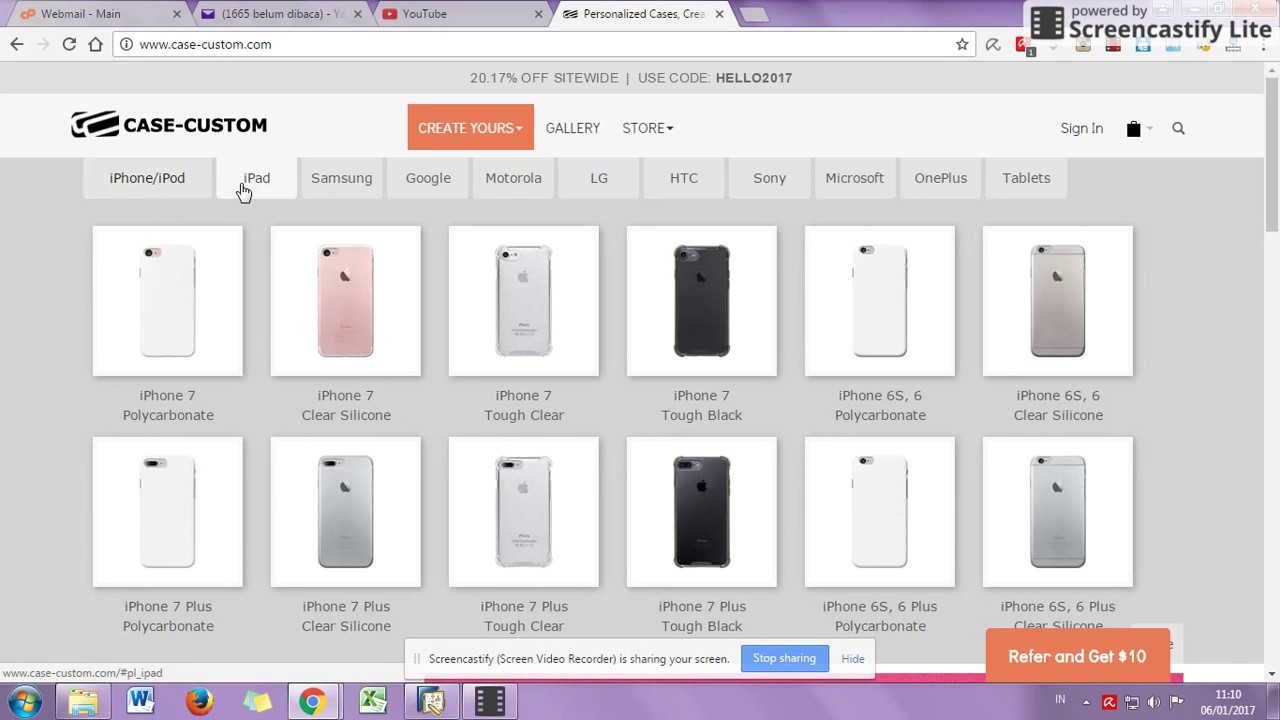Show hidden system tray icons
1280x720 pixels.
(1086, 702)
